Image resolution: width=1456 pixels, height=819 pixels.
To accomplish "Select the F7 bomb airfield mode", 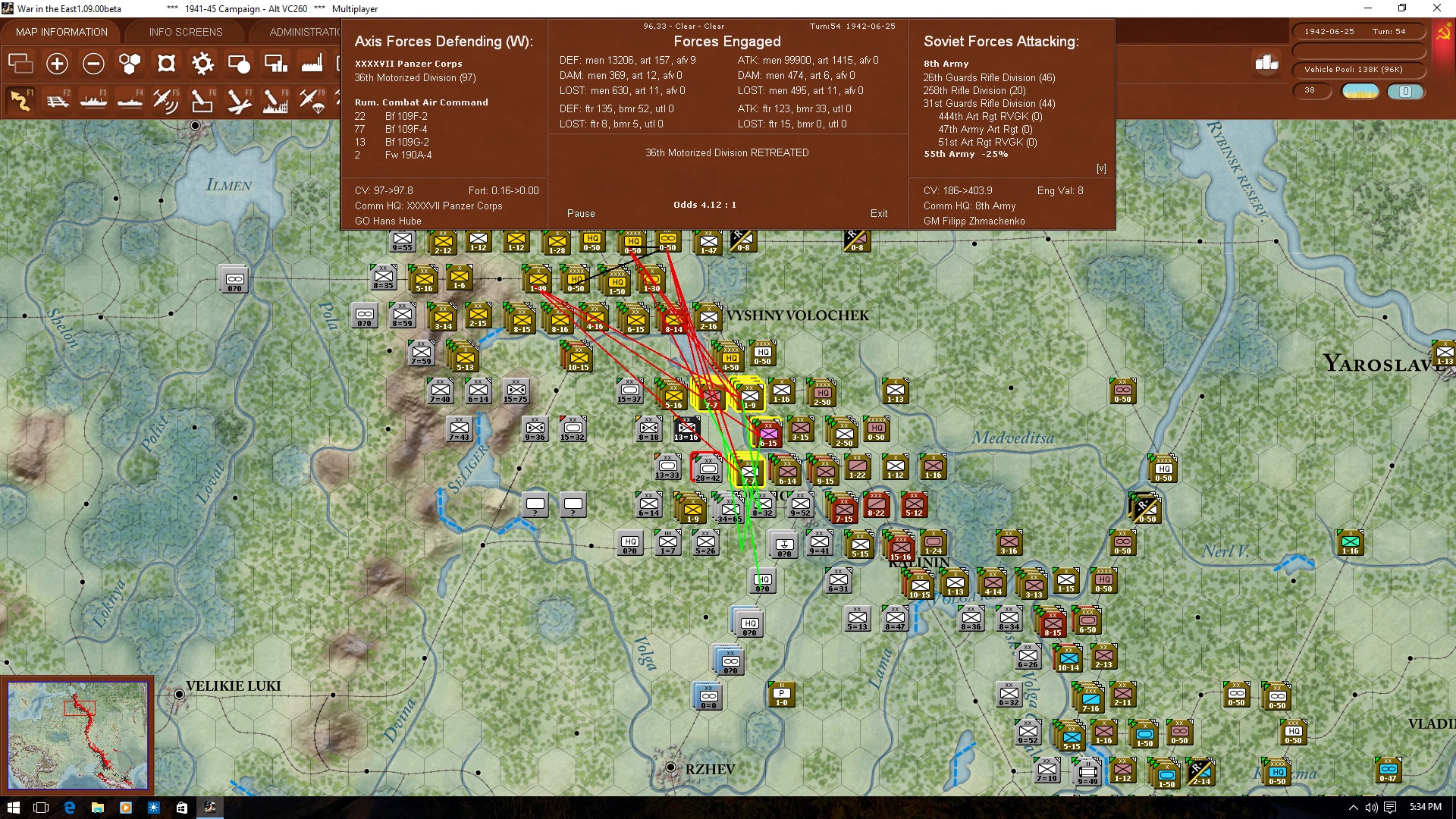I will (239, 100).
